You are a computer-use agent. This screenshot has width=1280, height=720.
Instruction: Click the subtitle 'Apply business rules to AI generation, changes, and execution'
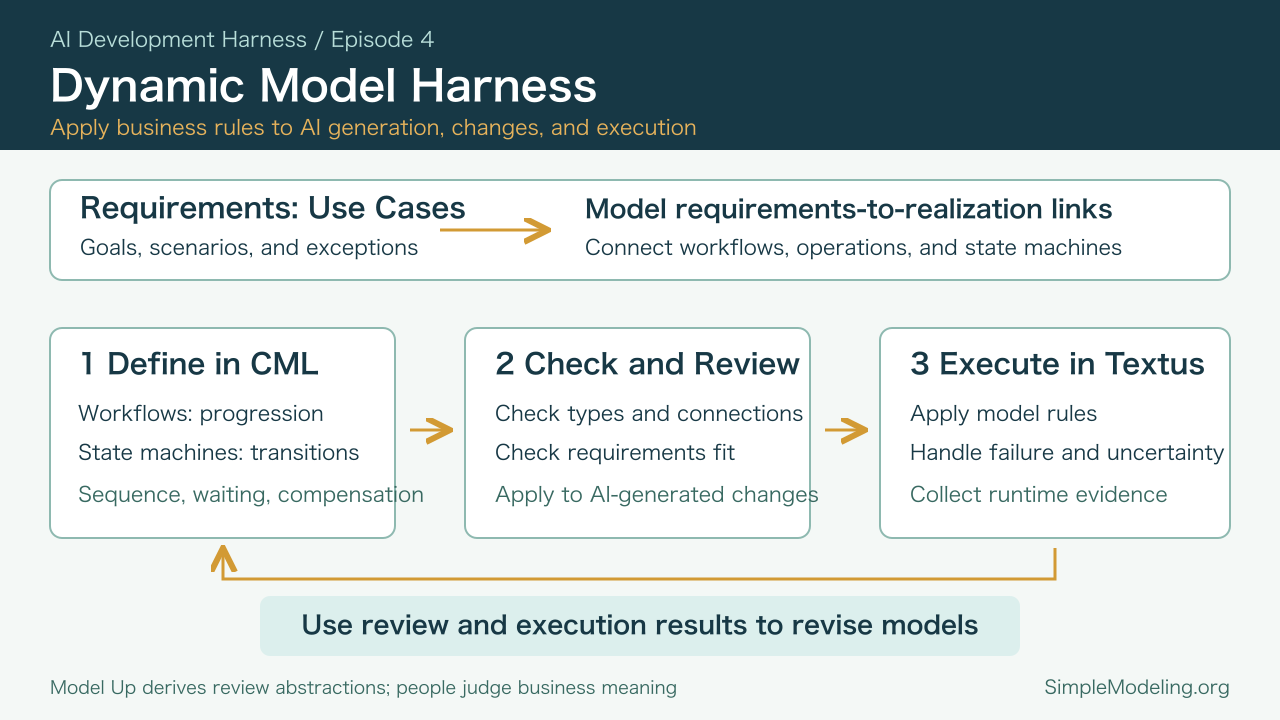[x=373, y=128]
